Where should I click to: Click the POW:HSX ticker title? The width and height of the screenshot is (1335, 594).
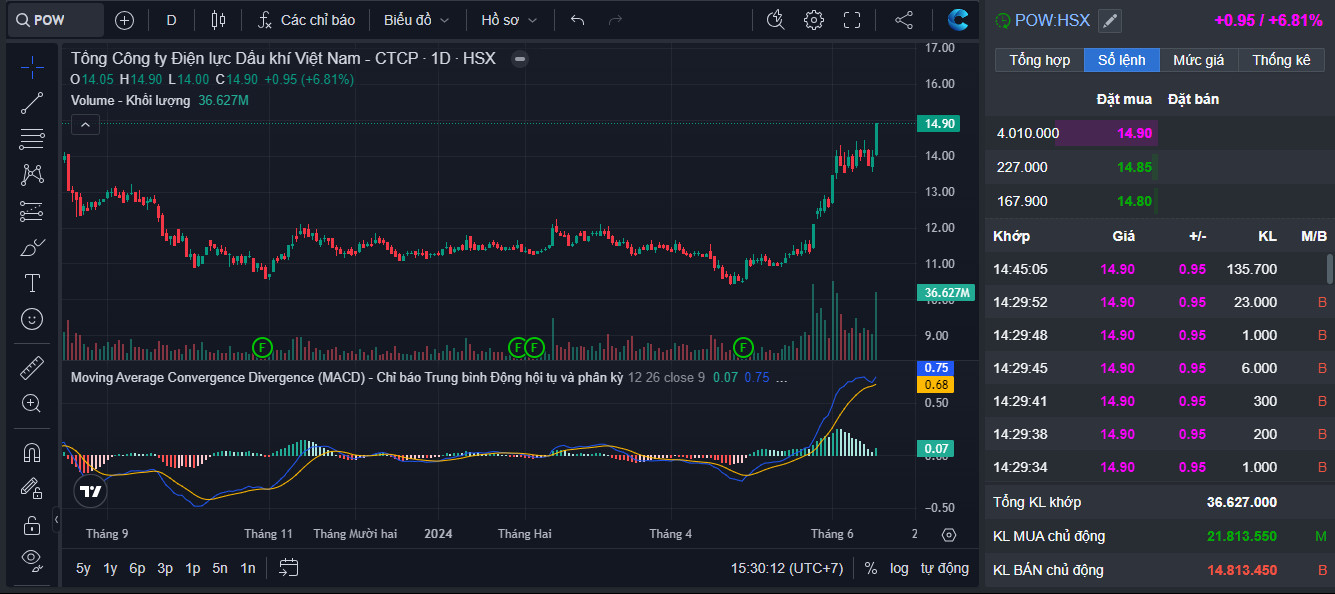click(x=1052, y=20)
